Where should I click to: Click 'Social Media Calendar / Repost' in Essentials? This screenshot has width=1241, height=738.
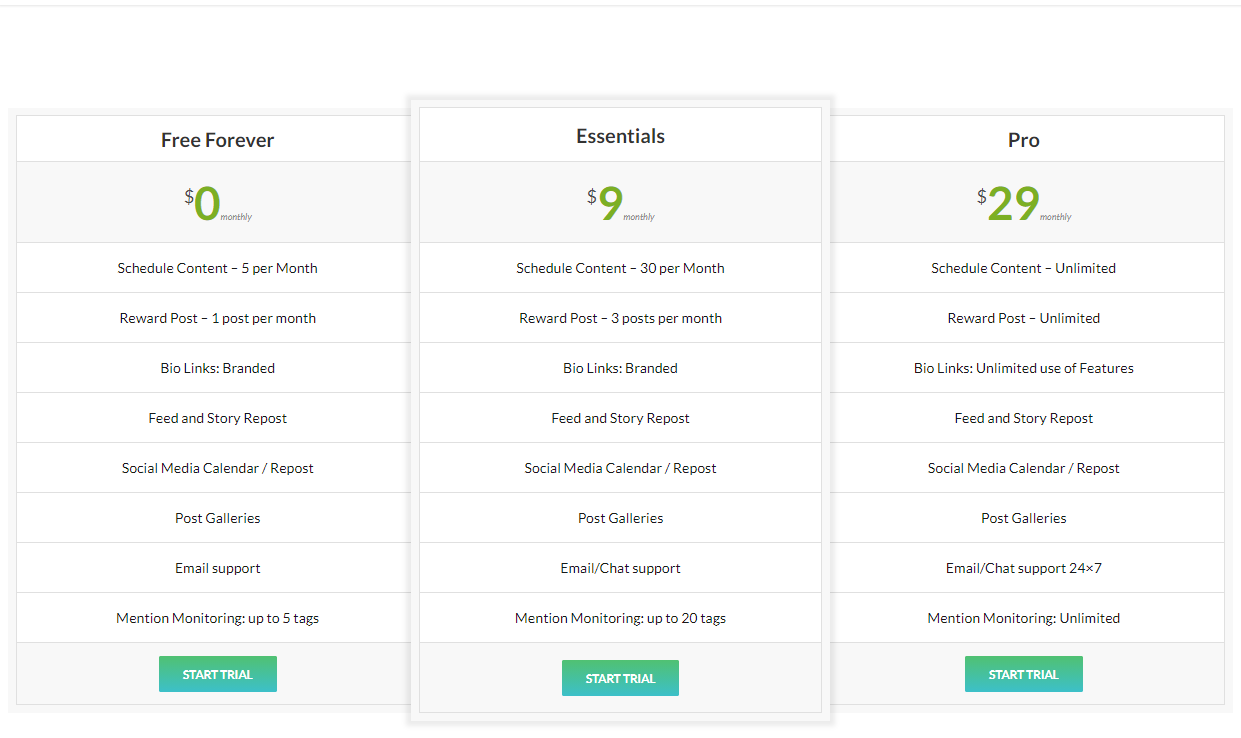click(x=620, y=468)
